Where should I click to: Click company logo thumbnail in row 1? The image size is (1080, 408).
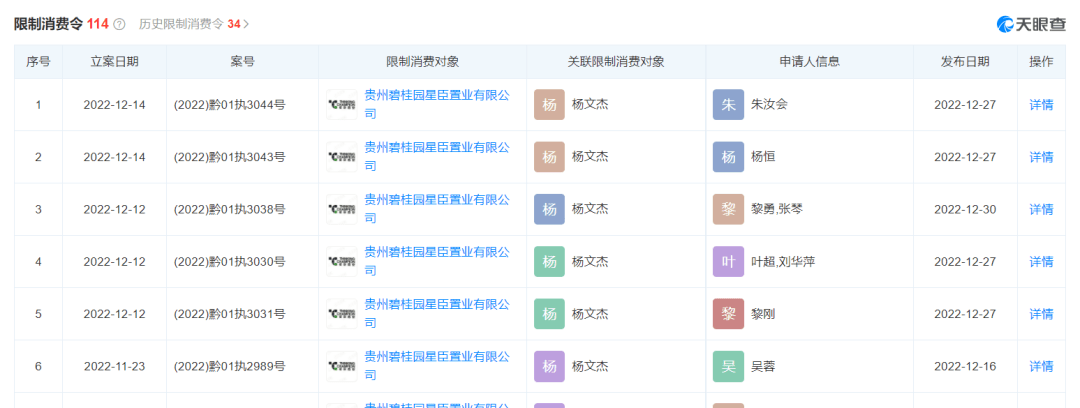pos(342,105)
